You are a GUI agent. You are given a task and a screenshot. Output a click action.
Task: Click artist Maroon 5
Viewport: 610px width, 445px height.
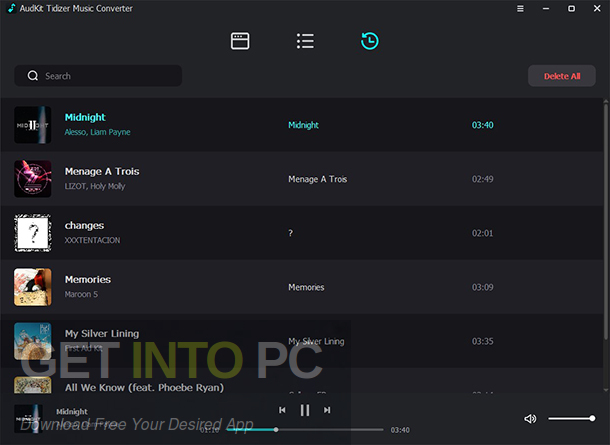pos(81,294)
